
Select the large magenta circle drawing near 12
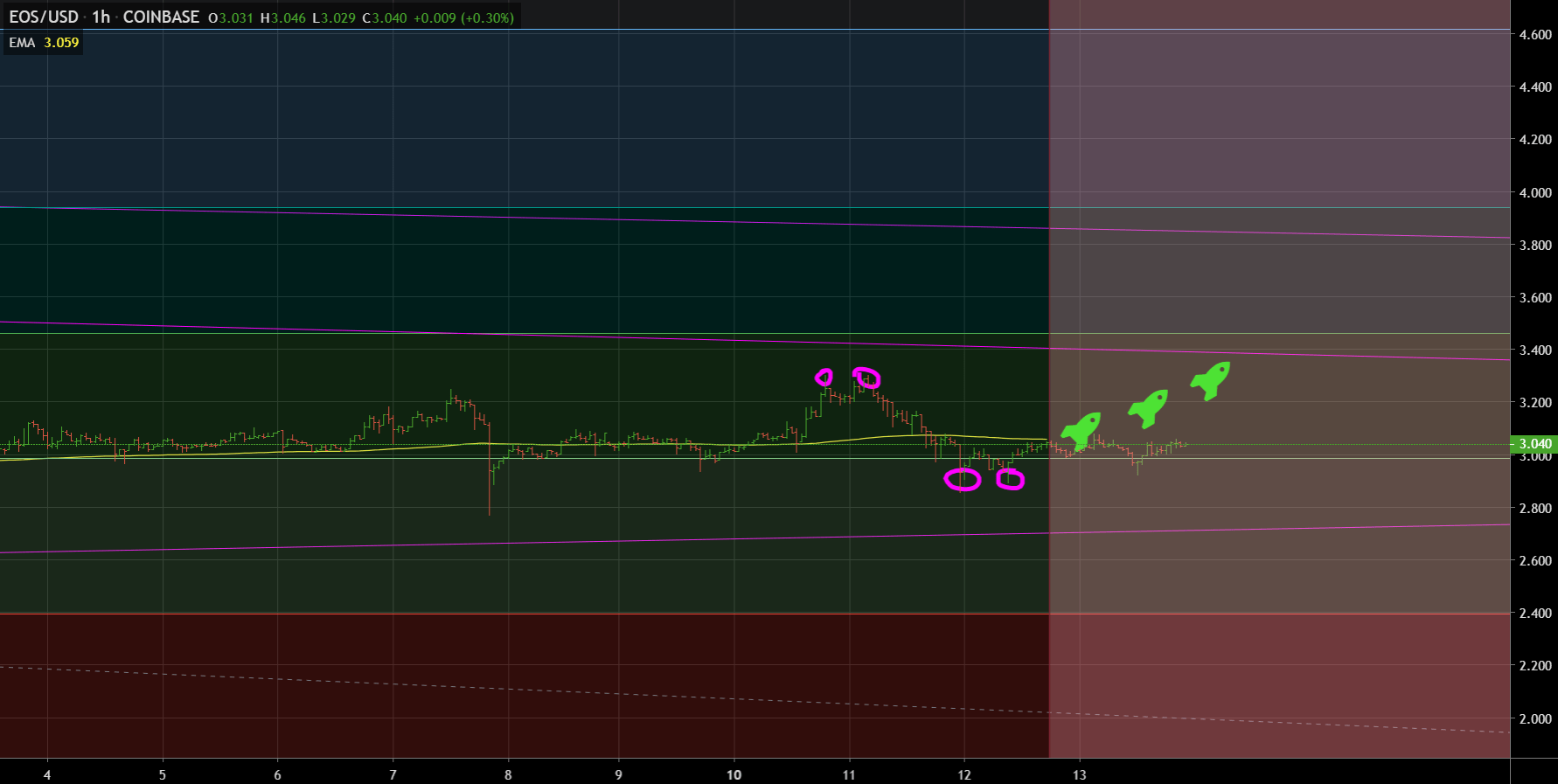[x=963, y=479]
